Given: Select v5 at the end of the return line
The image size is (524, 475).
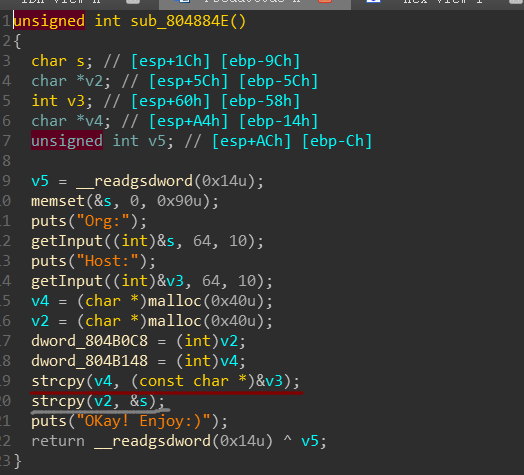Looking at the screenshot, I should point(310,442).
